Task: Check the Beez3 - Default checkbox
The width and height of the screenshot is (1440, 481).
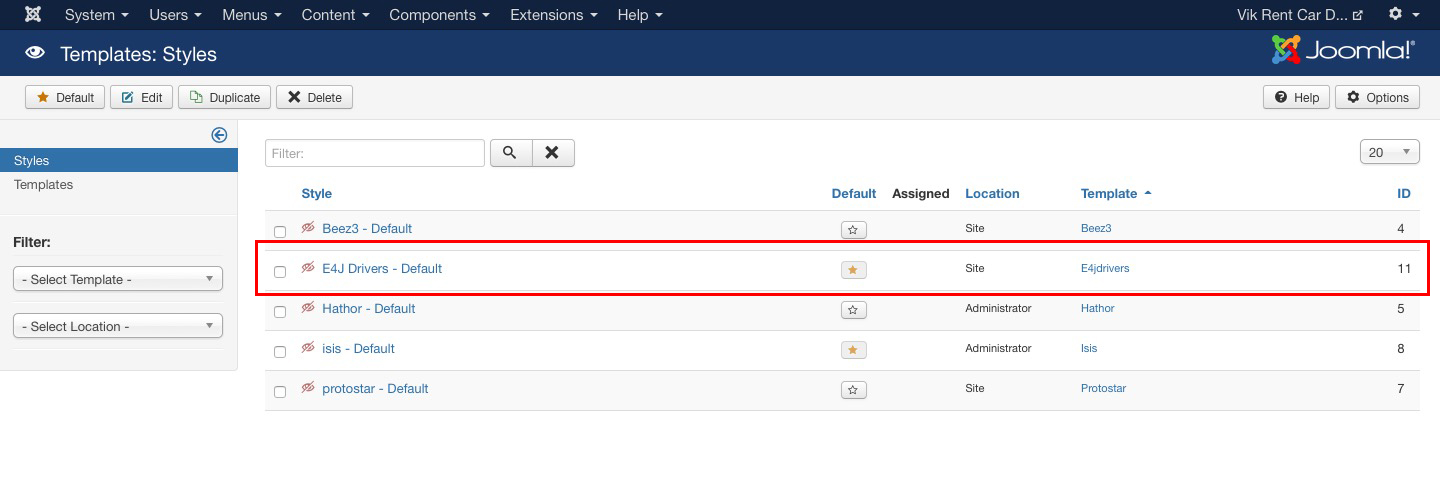Action: click(280, 231)
